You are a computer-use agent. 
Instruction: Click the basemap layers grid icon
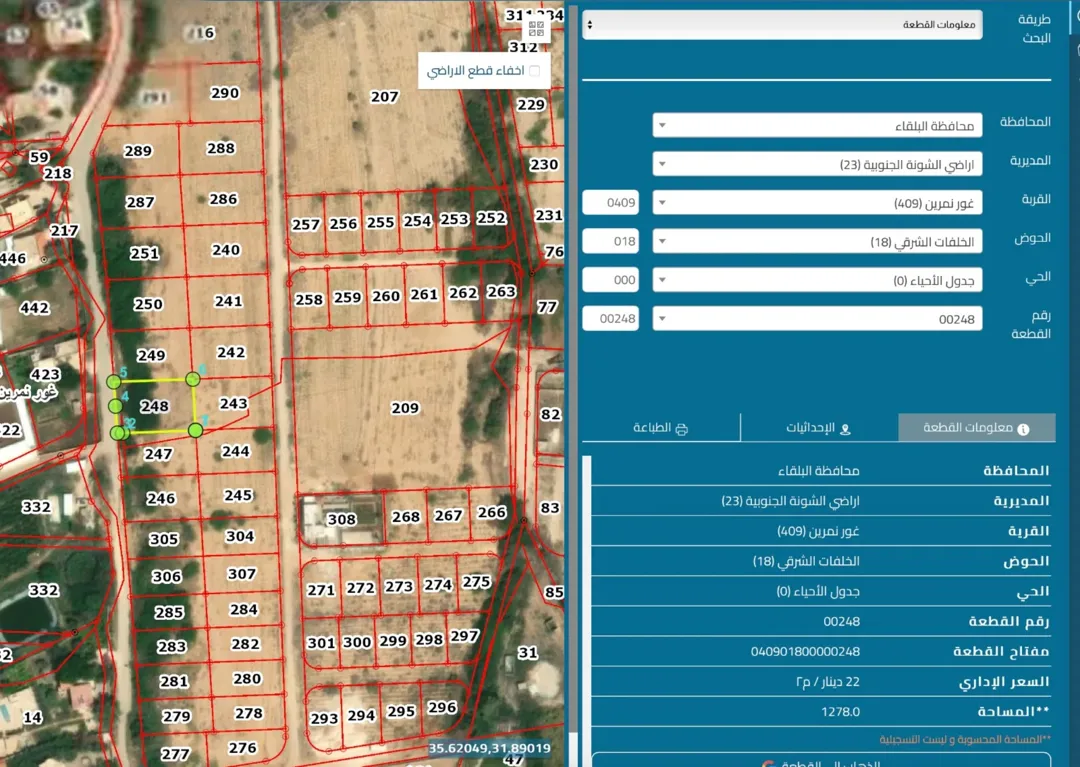click(x=536, y=29)
